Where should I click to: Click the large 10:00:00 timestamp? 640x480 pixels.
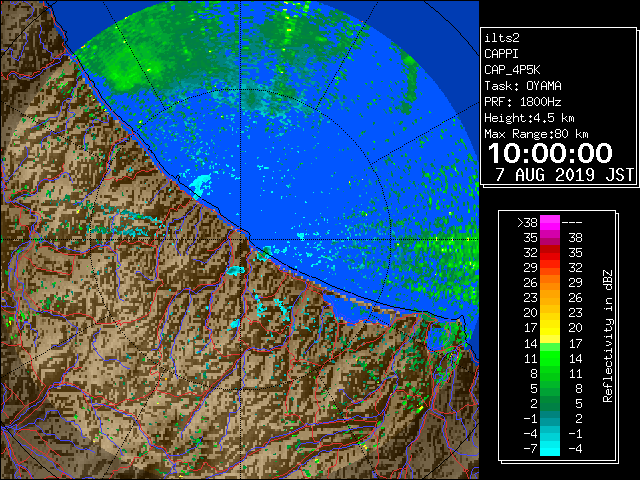pyautogui.click(x=550, y=153)
